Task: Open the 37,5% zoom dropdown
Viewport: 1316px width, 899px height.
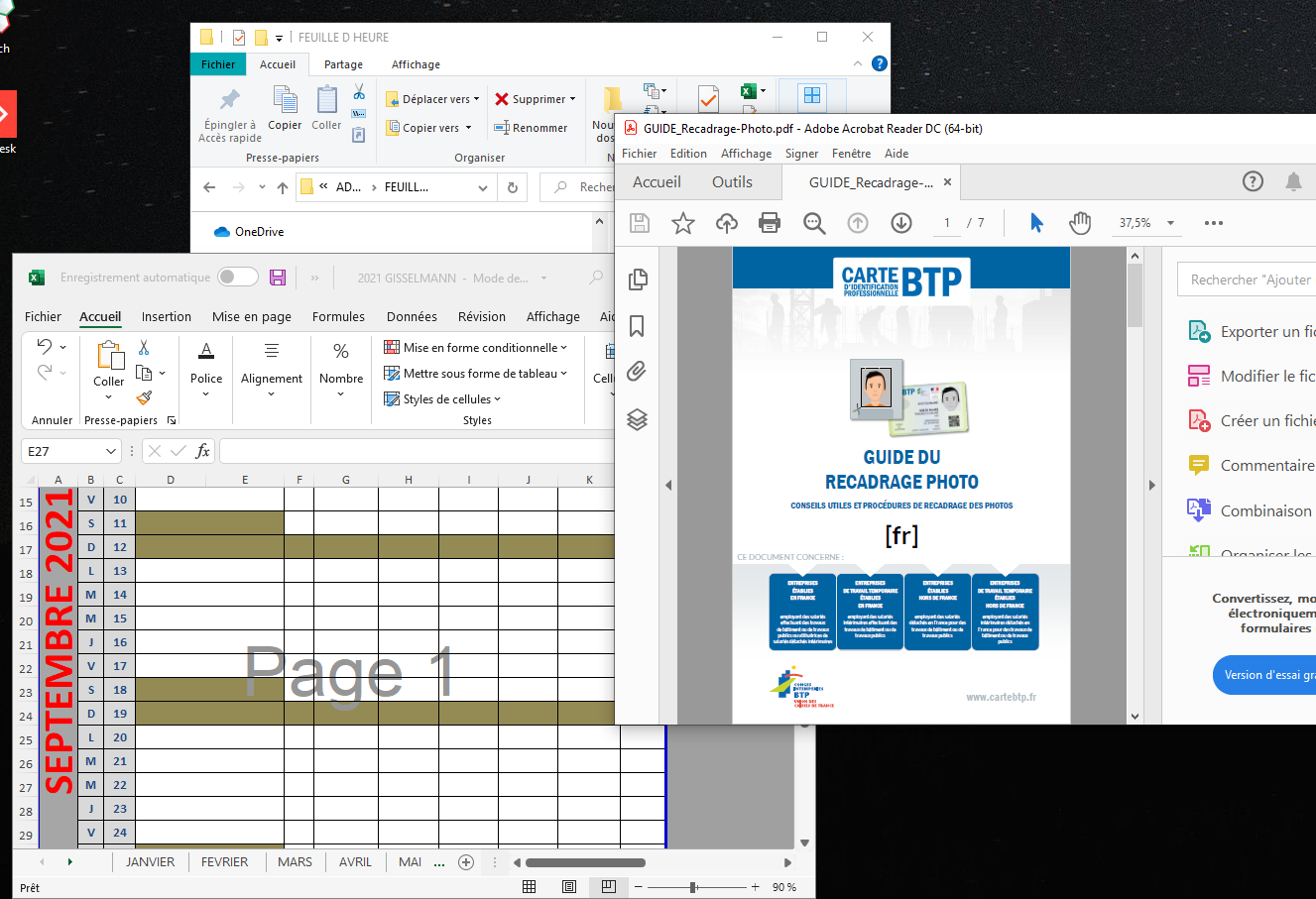Action: point(1170,223)
